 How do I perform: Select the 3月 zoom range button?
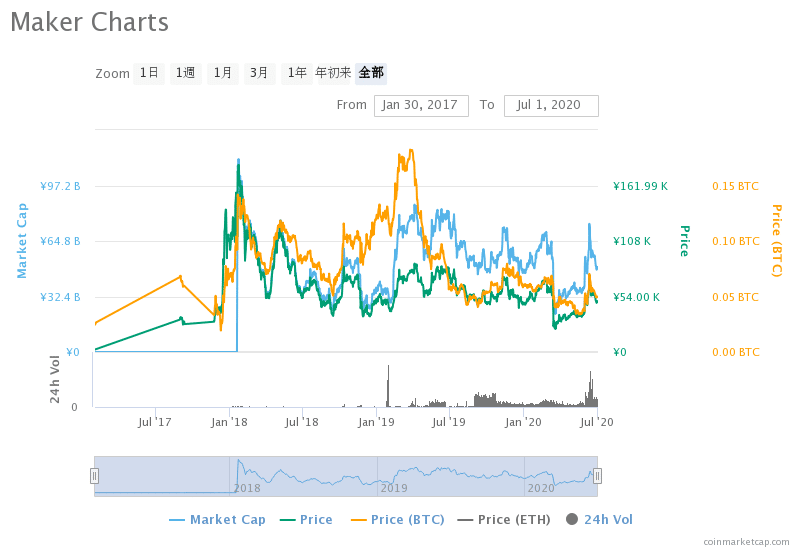[260, 73]
